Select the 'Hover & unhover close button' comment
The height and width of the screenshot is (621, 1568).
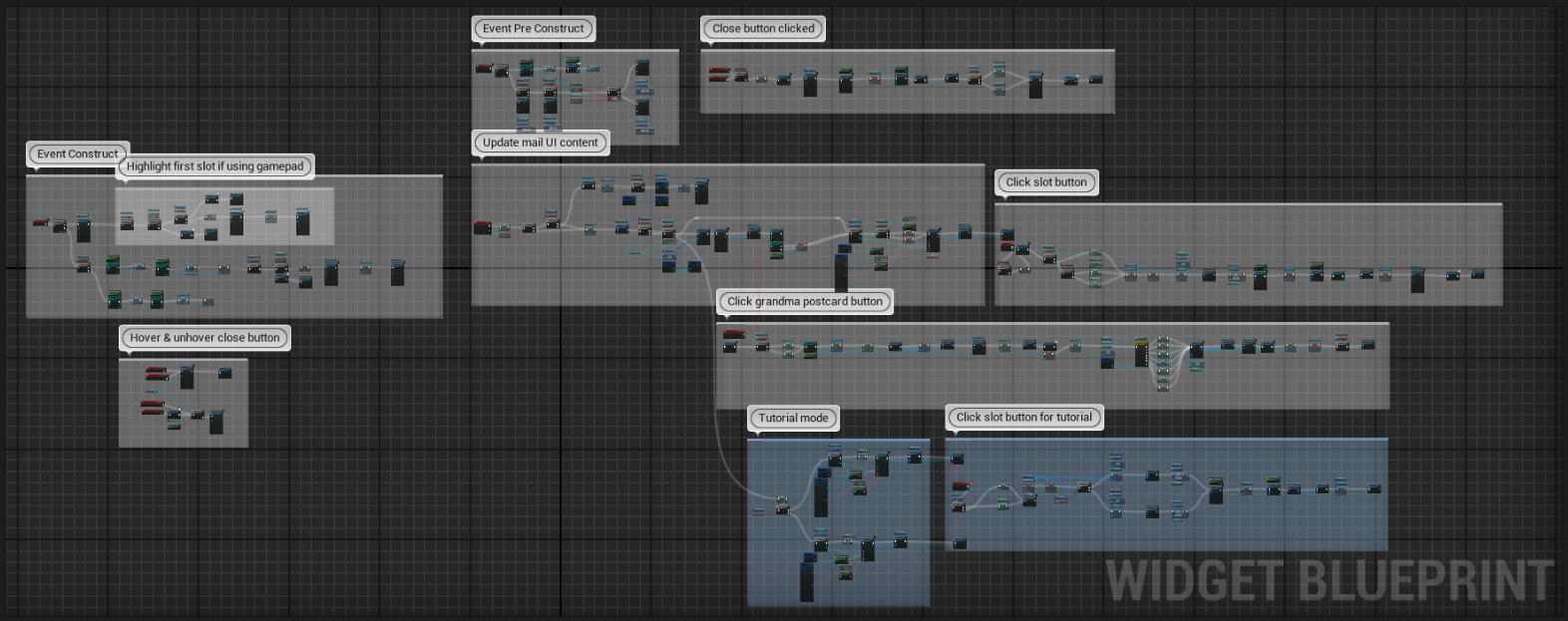204,338
